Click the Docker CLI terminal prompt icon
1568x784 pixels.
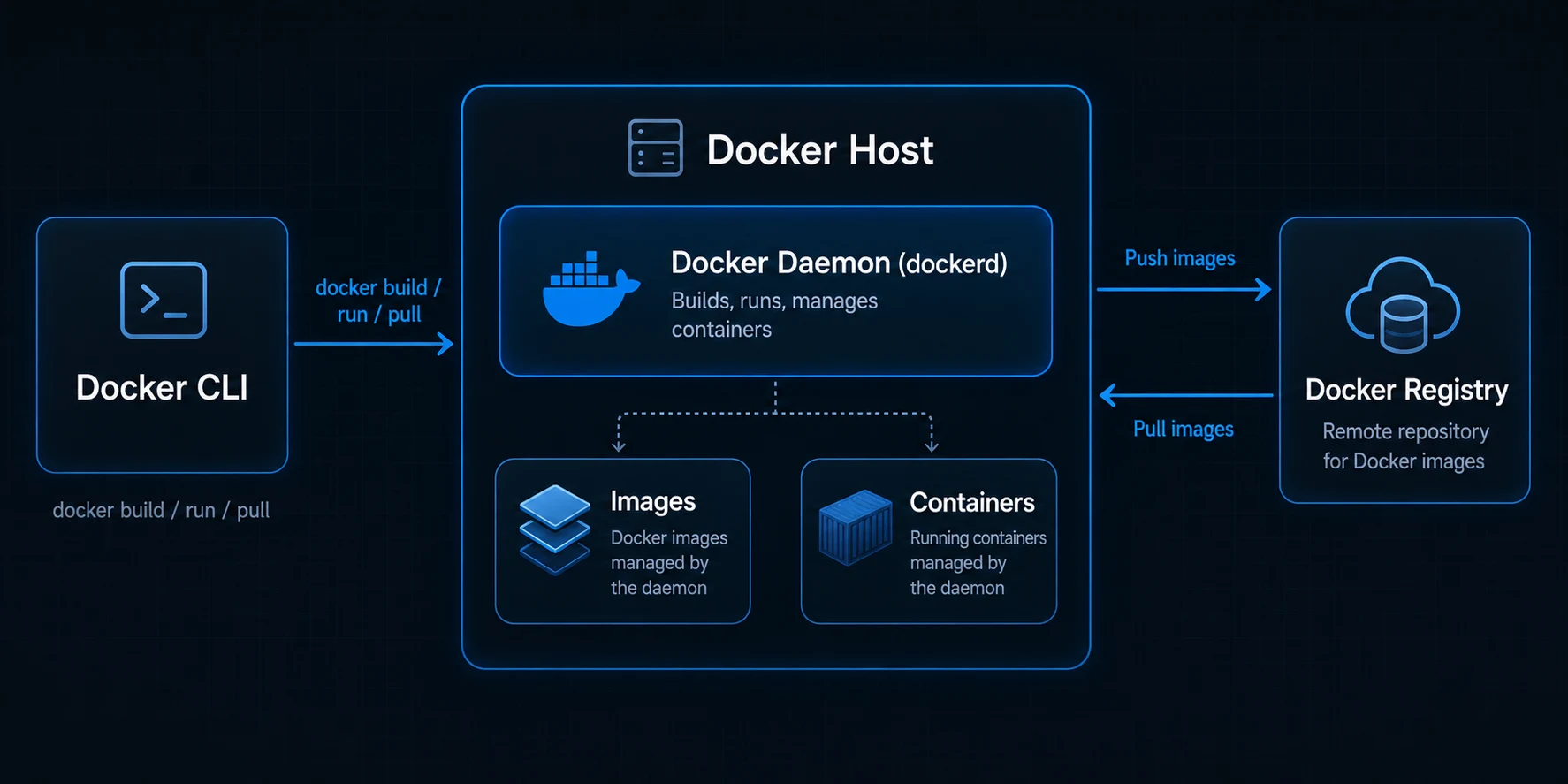(164, 300)
